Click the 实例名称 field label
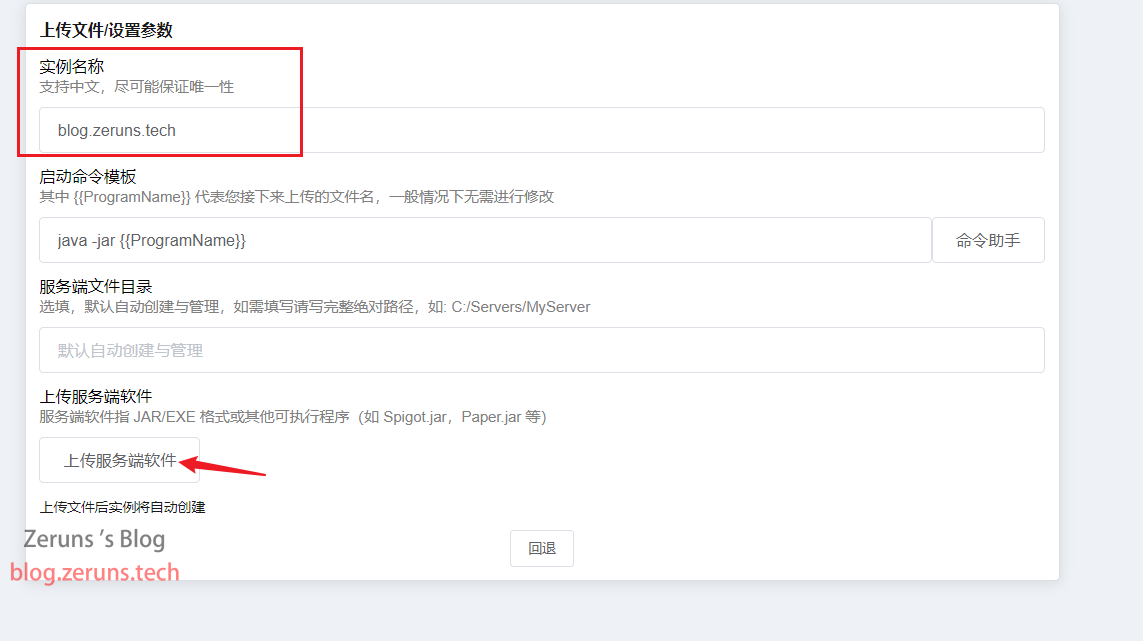1143x641 pixels. coord(71,66)
